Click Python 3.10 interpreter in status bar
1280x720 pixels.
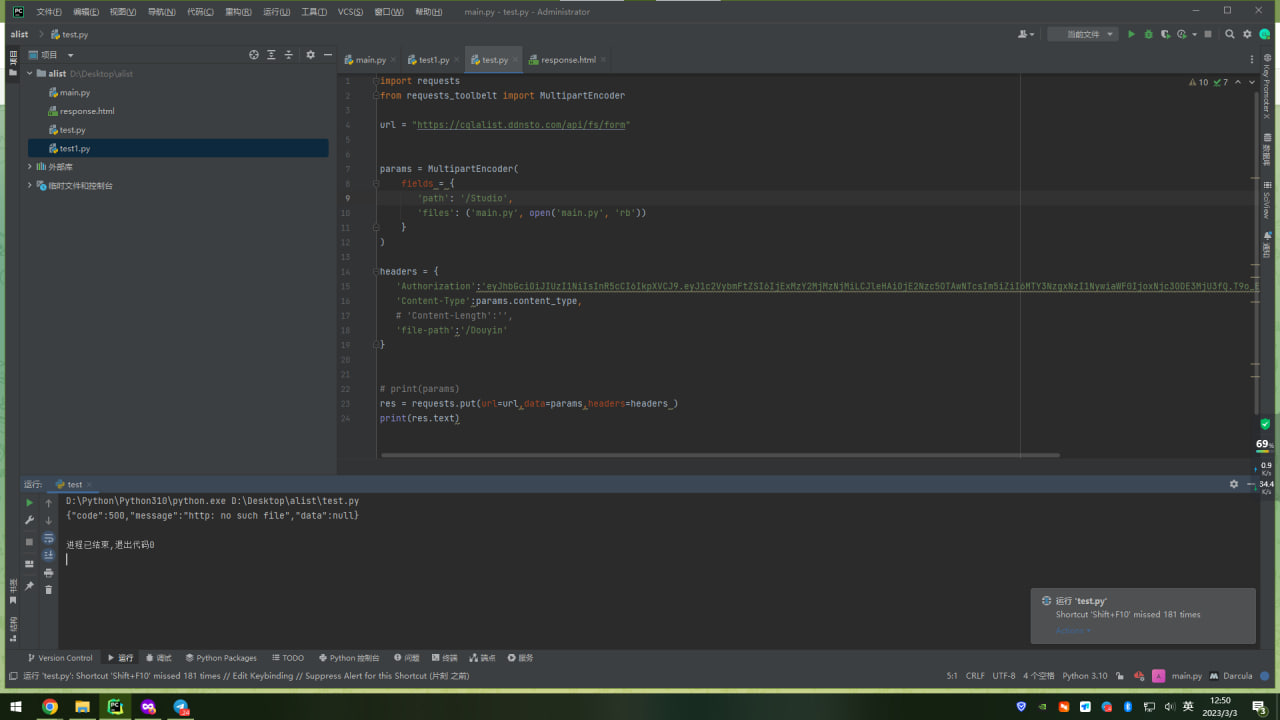(1084, 676)
